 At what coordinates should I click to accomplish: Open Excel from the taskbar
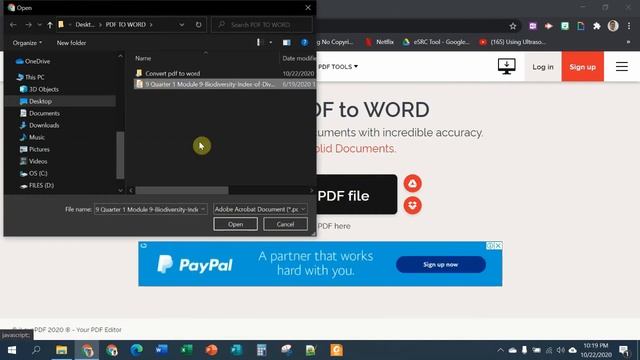[x=187, y=350]
